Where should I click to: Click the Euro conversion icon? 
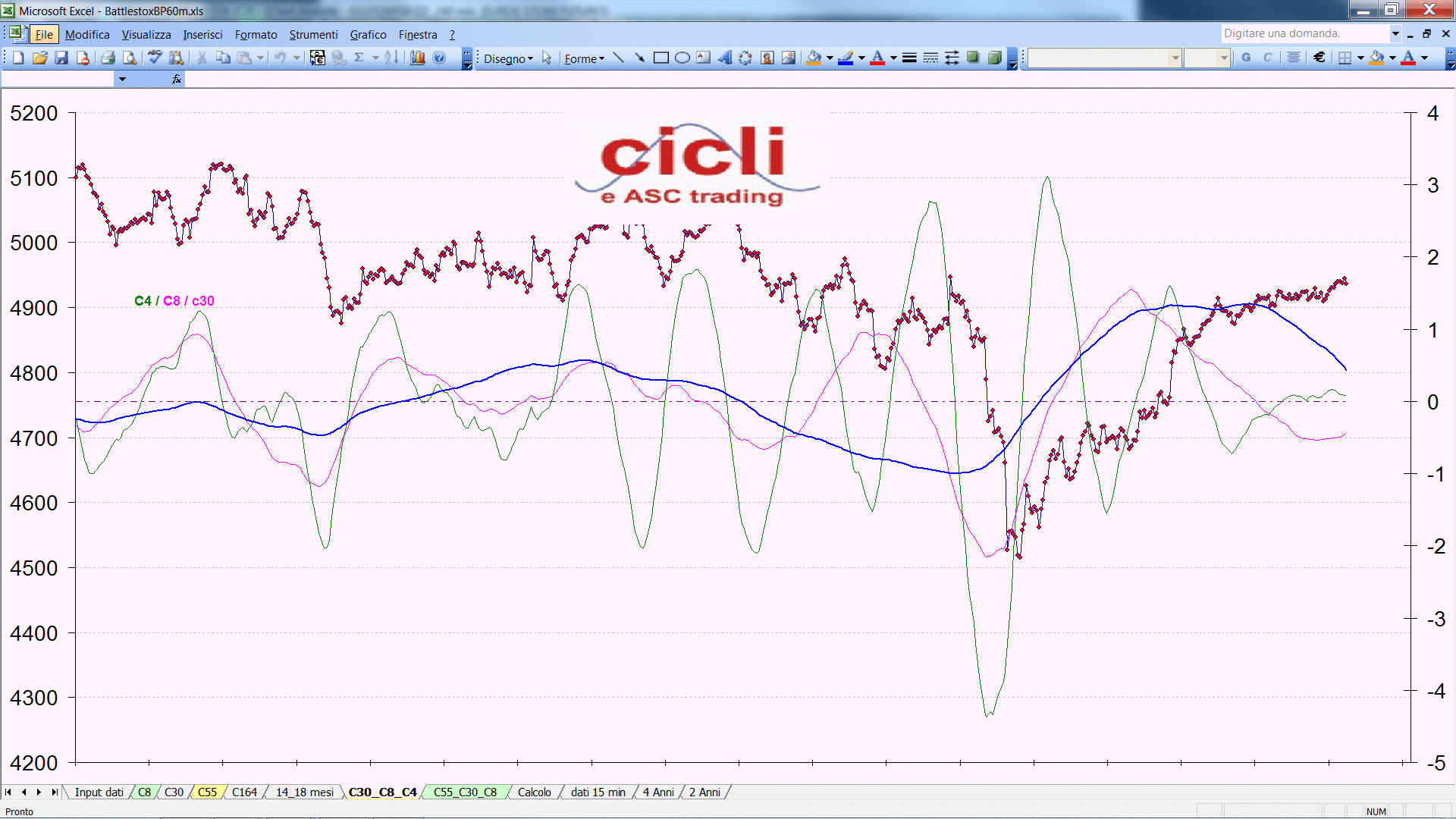318,58
